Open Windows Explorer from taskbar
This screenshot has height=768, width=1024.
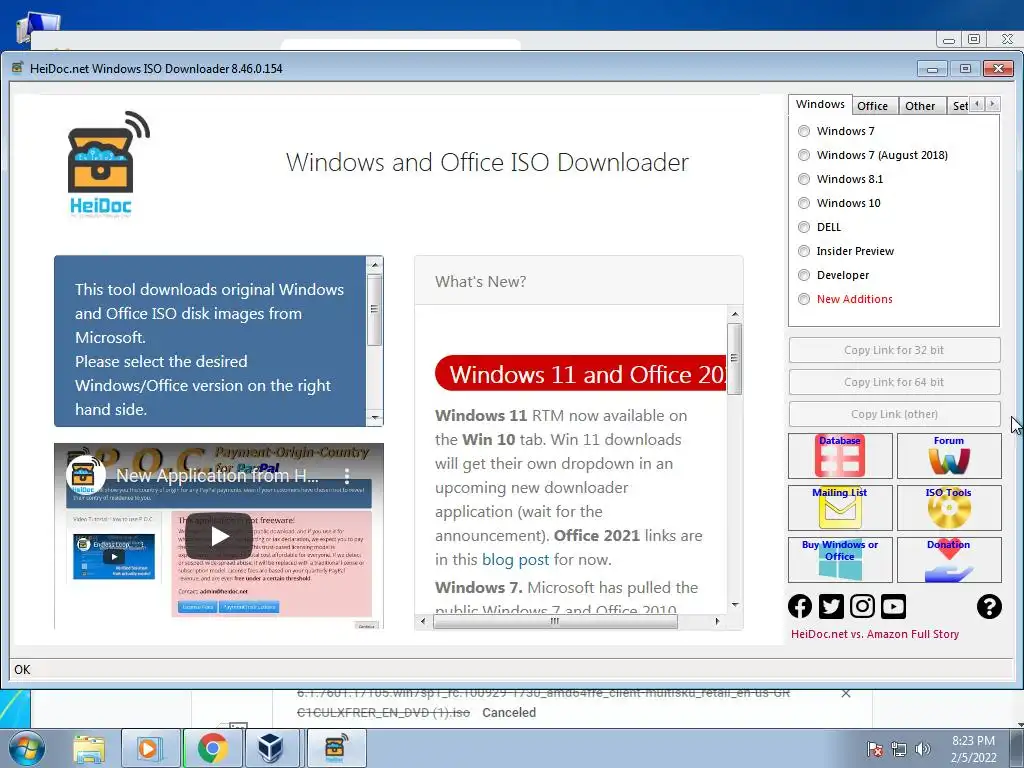pos(89,748)
